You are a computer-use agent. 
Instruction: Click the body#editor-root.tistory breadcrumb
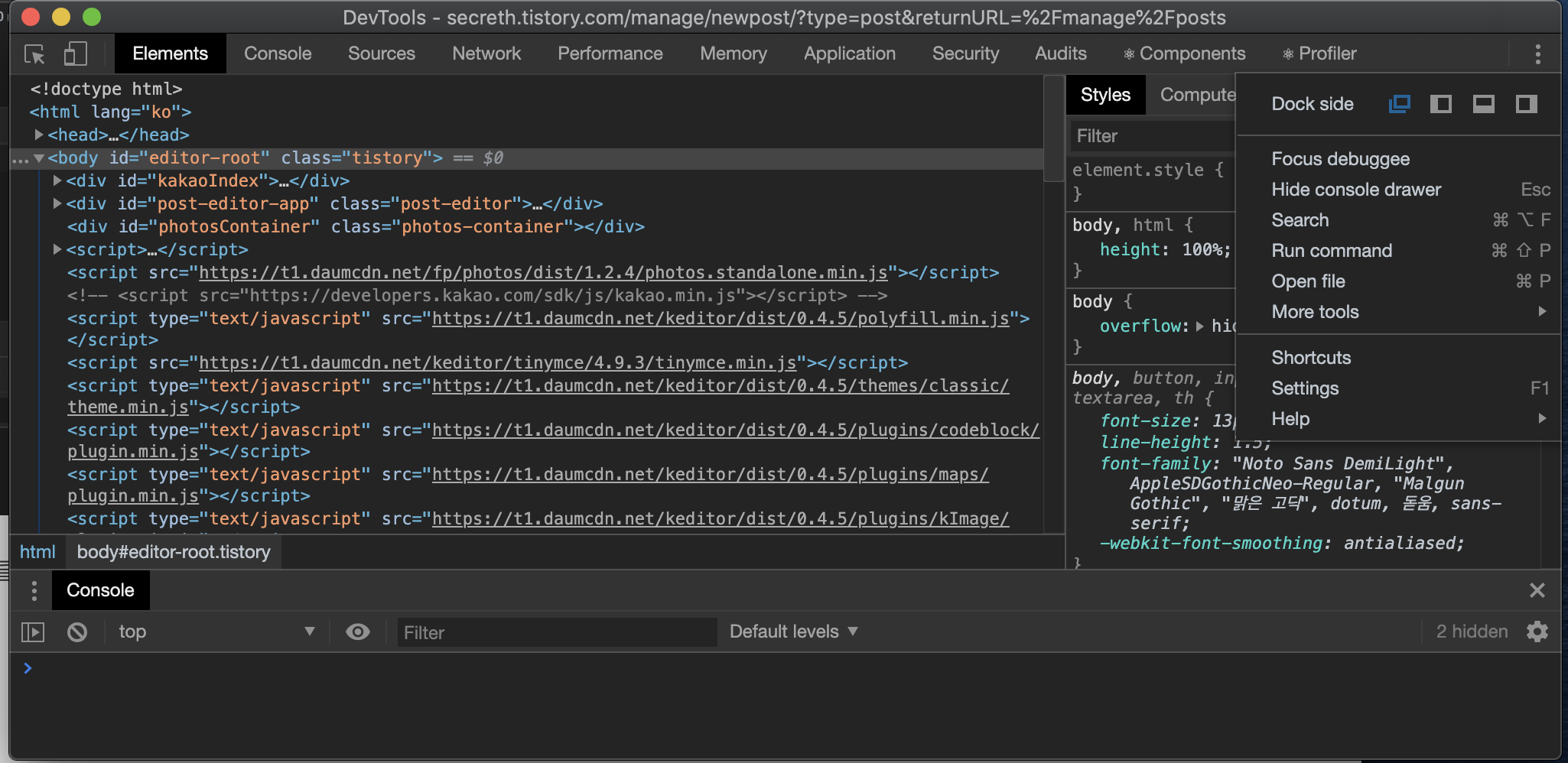click(x=174, y=552)
